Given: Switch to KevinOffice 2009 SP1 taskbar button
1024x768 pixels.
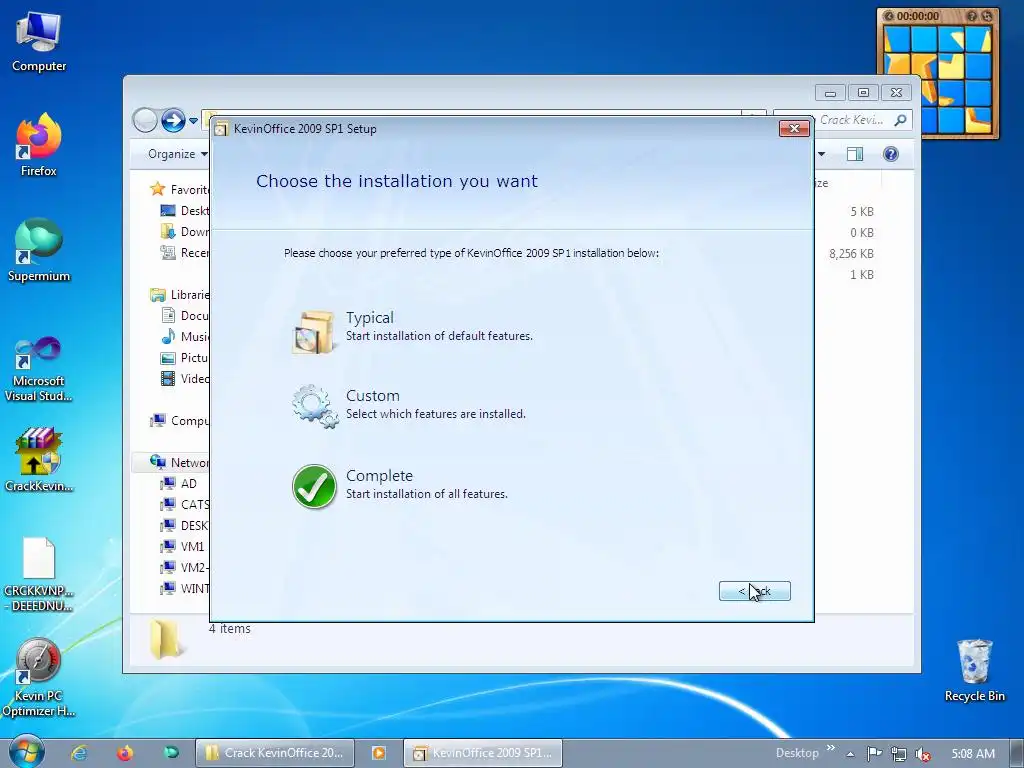Looking at the screenshot, I should 483,753.
